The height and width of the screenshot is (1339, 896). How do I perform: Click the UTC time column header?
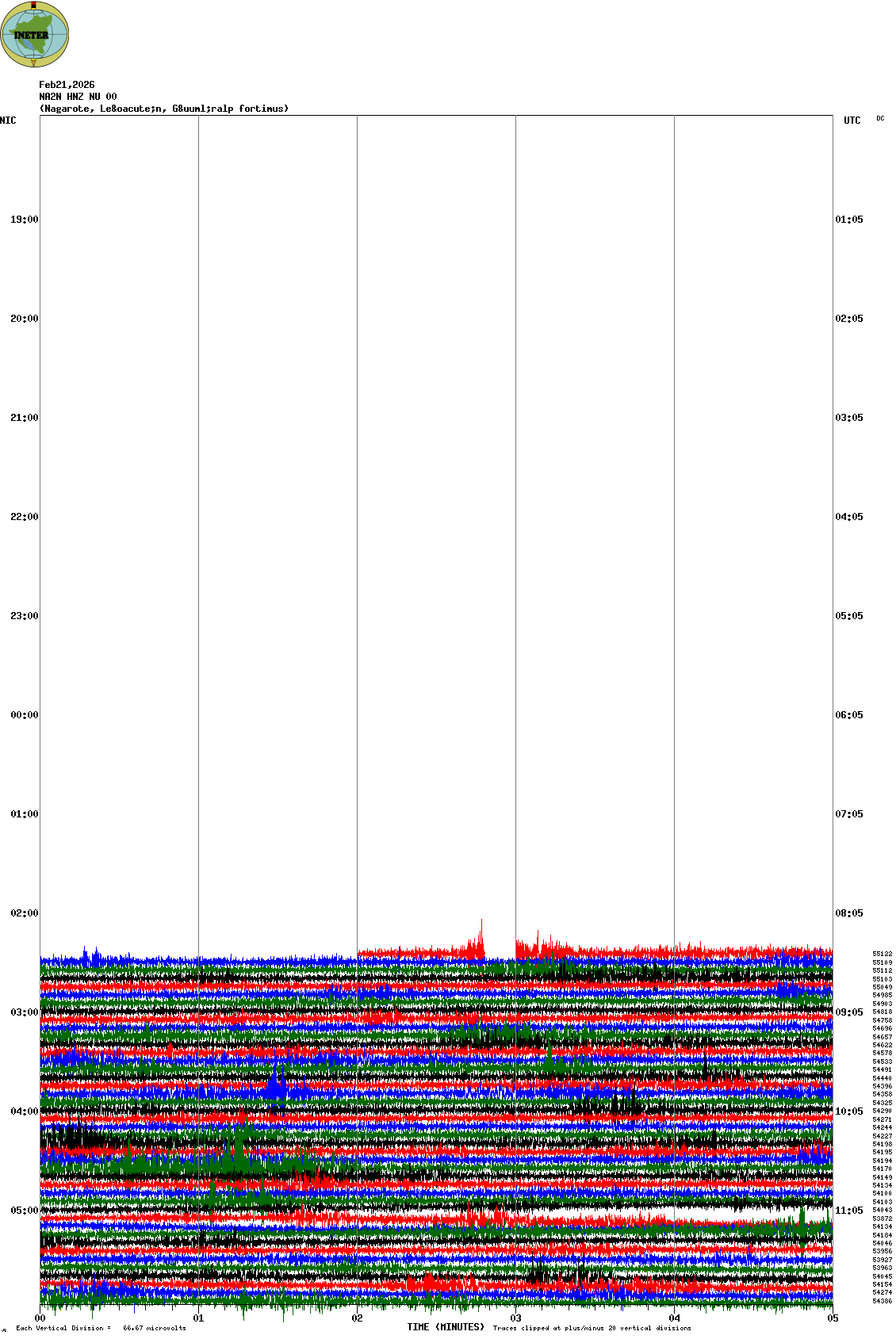click(852, 121)
